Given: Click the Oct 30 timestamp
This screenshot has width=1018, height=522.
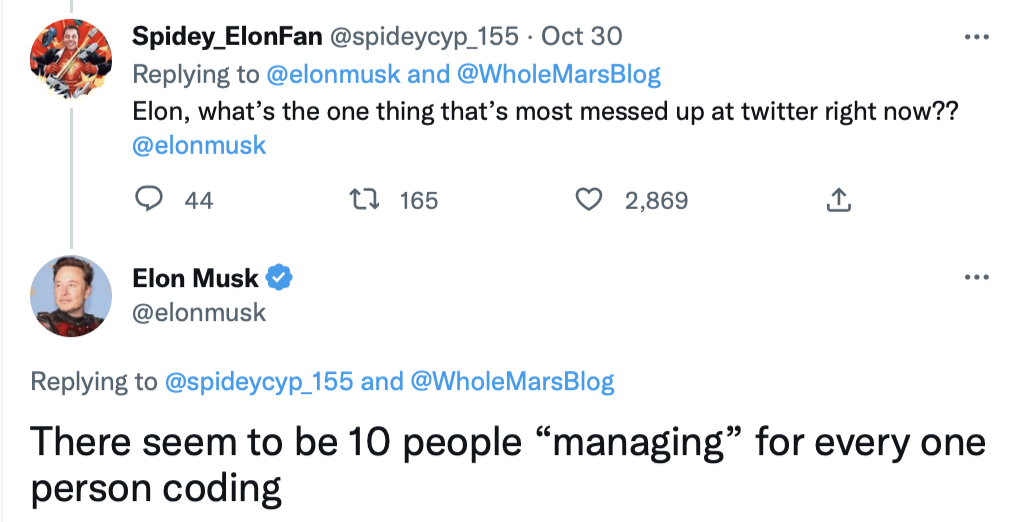Looking at the screenshot, I should [581, 37].
